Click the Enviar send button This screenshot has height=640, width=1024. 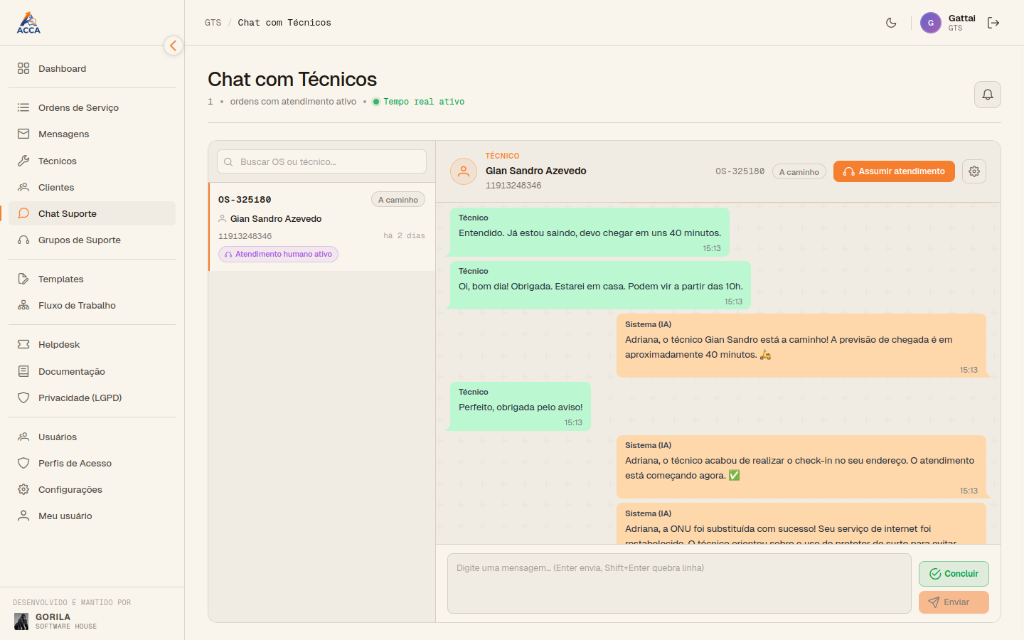pyautogui.click(x=953, y=602)
